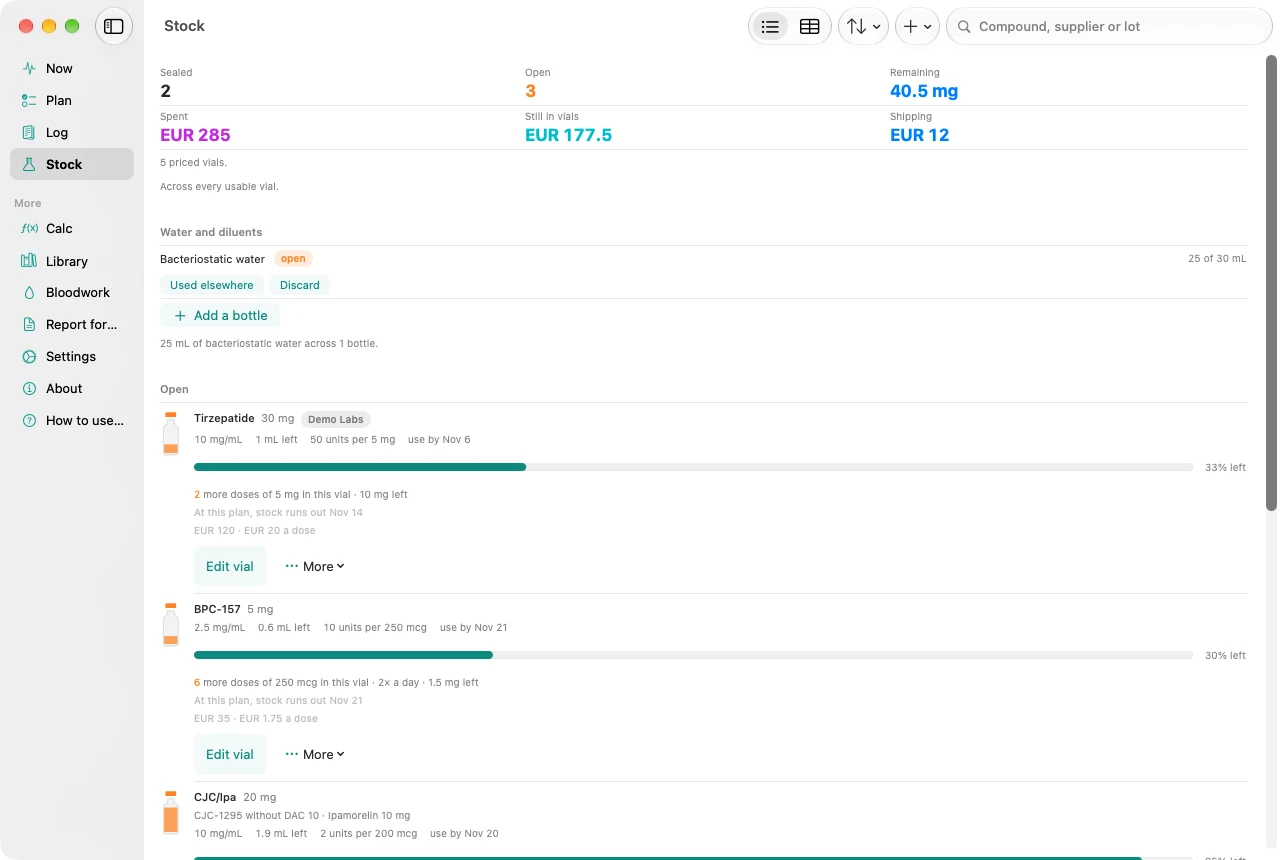Open the About info icon
Image resolution: width=1280 pixels, height=860 pixels.
point(29,389)
